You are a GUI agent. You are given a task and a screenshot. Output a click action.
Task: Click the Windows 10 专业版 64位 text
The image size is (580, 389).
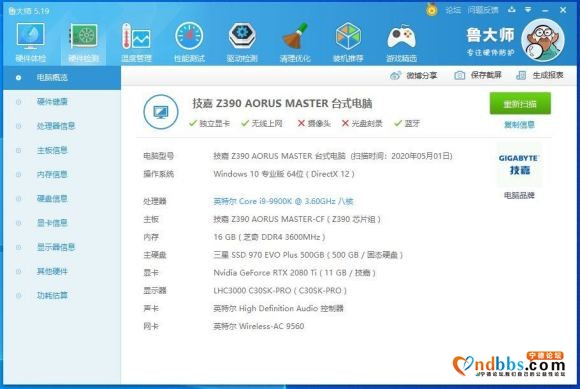[x=284, y=174]
